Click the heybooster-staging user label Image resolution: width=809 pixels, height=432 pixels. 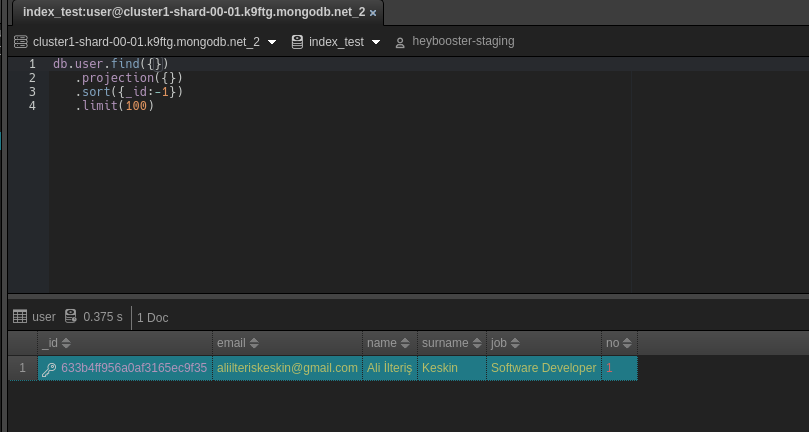pos(463,41)
